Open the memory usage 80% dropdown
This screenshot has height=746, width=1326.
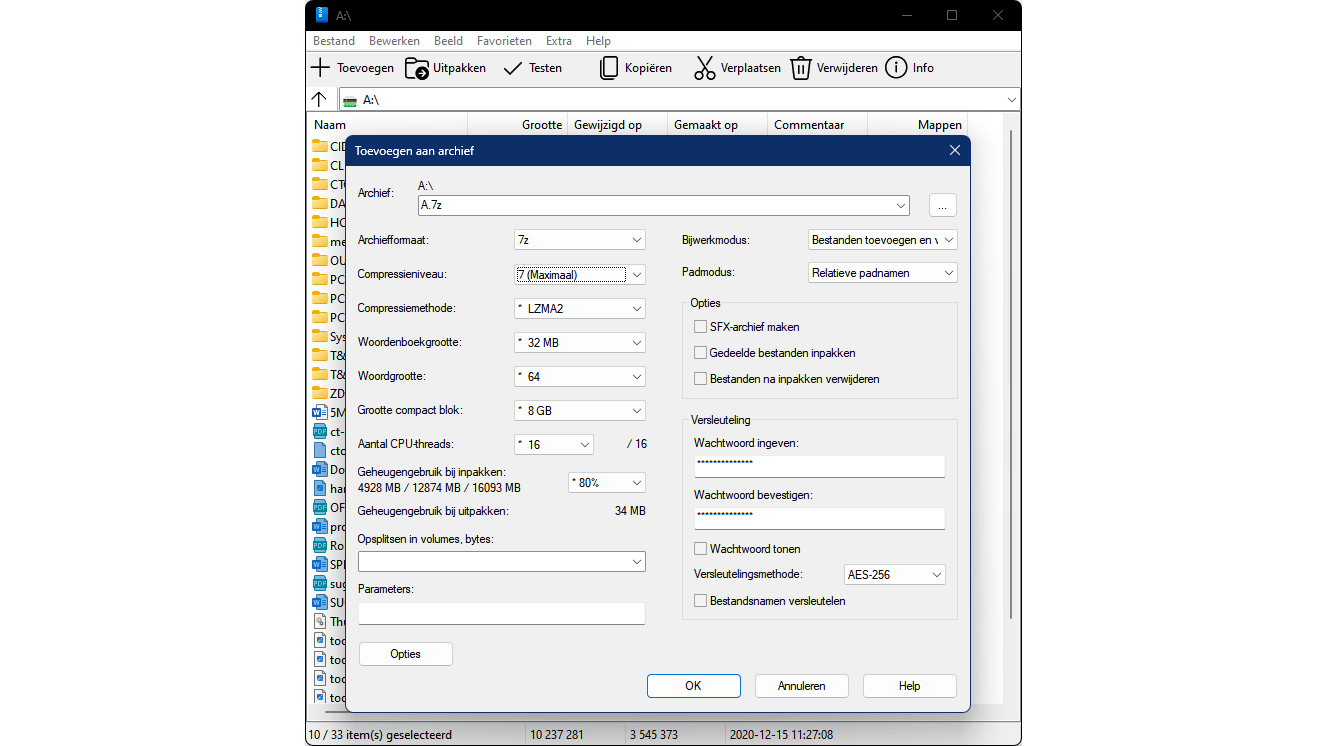(607, 482)
